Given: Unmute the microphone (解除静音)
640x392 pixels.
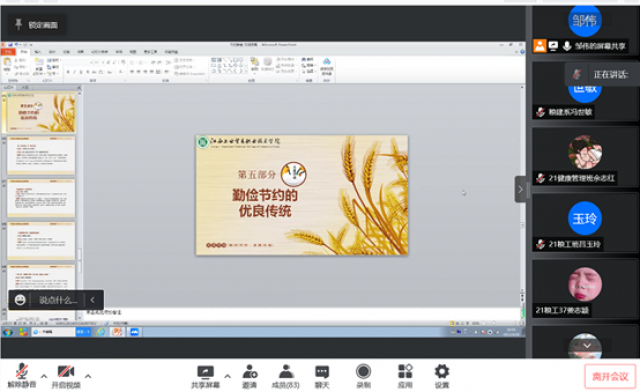Looking at the screenshot, I should pos(22,375).
